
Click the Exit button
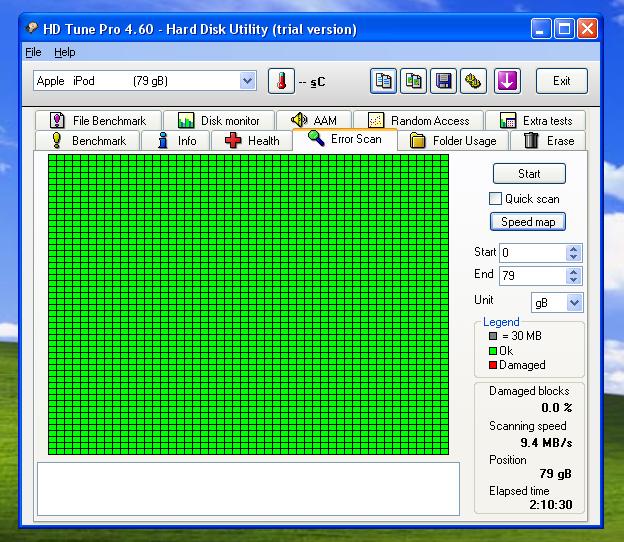coord(561,81)
